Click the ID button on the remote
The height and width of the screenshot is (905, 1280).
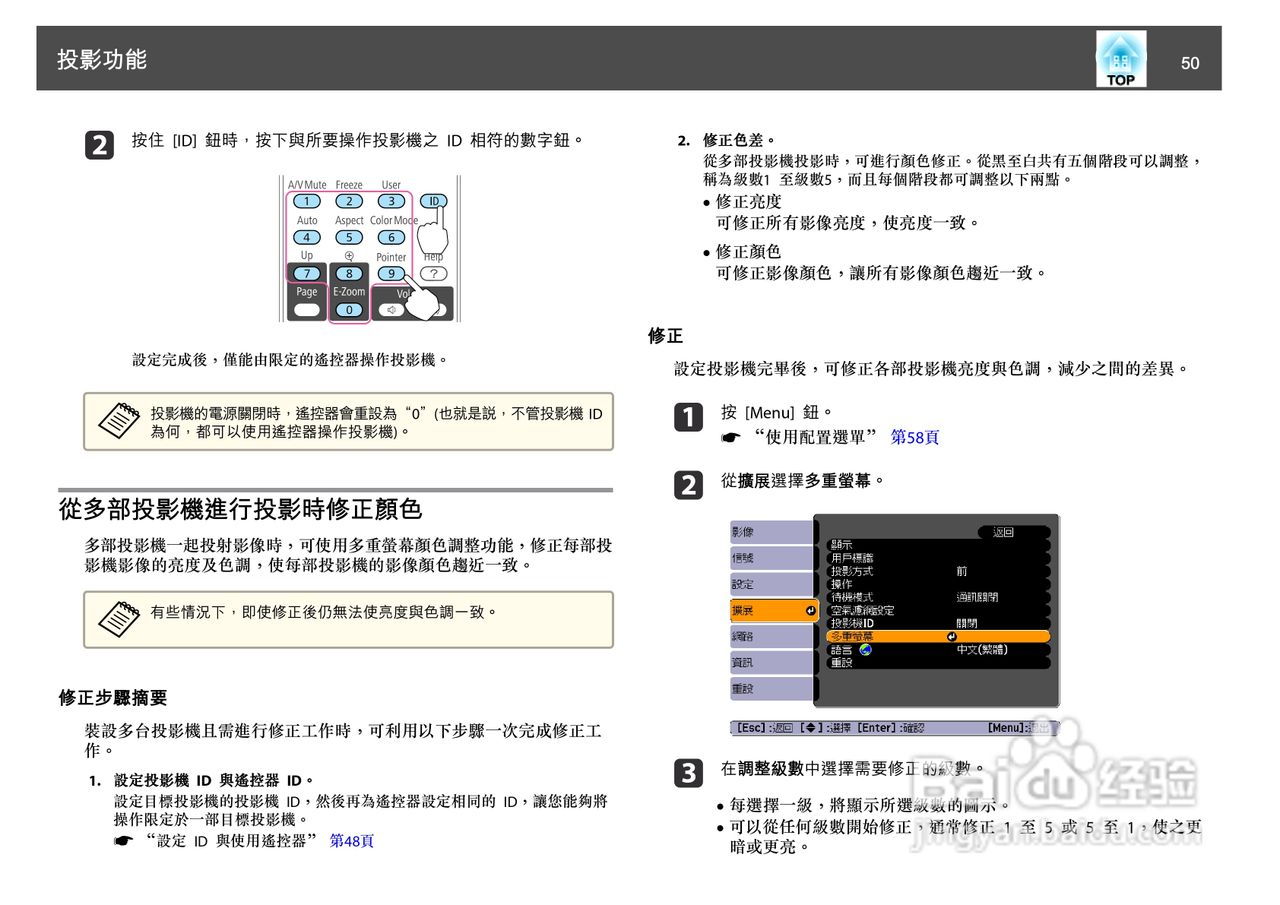[433, 201]
